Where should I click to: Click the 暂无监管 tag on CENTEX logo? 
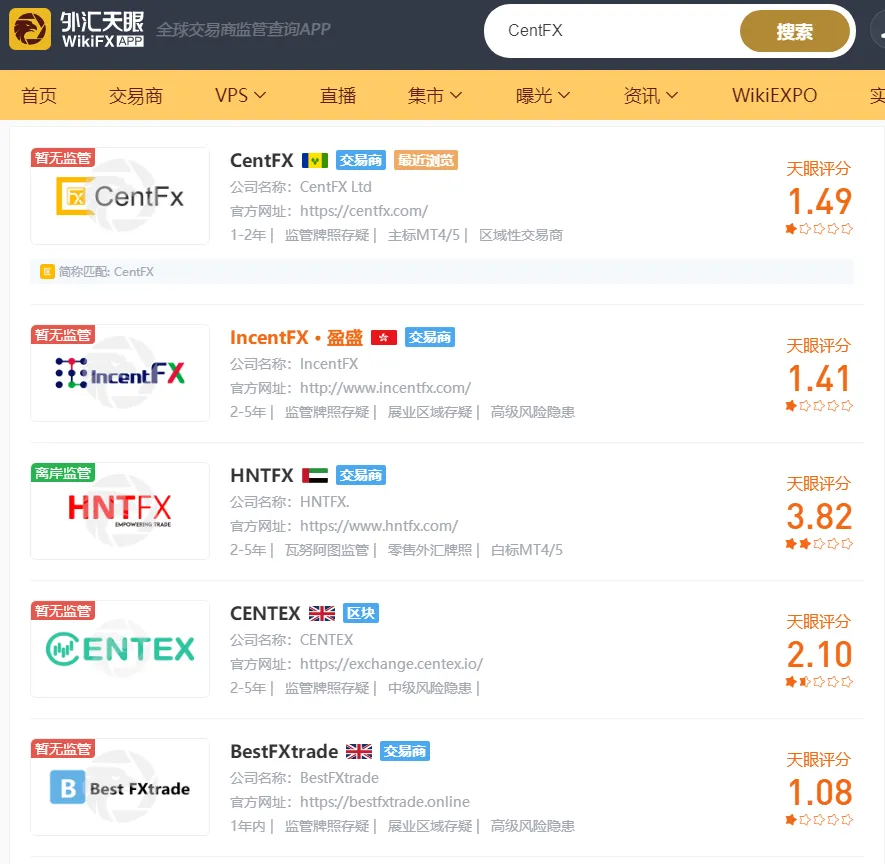pos(63,611)
